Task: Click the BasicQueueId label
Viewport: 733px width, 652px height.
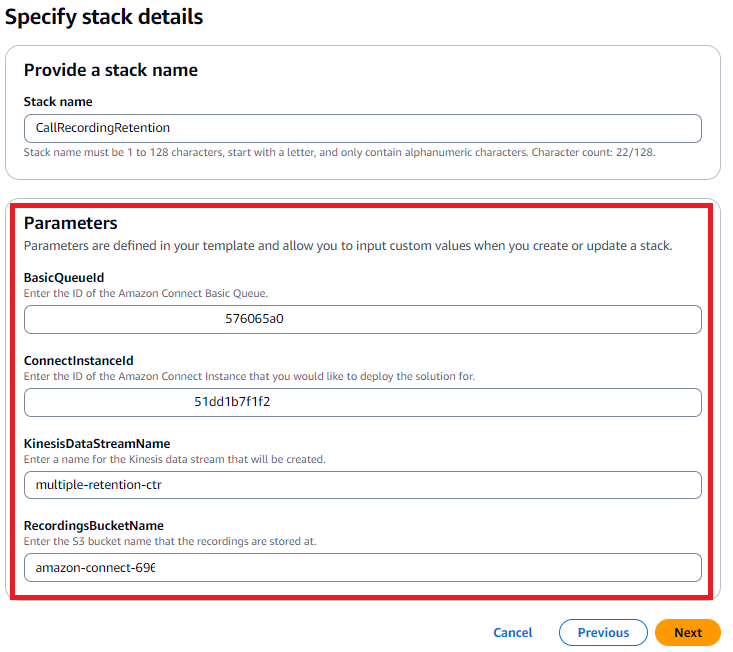Action: [x=62, y=278]
